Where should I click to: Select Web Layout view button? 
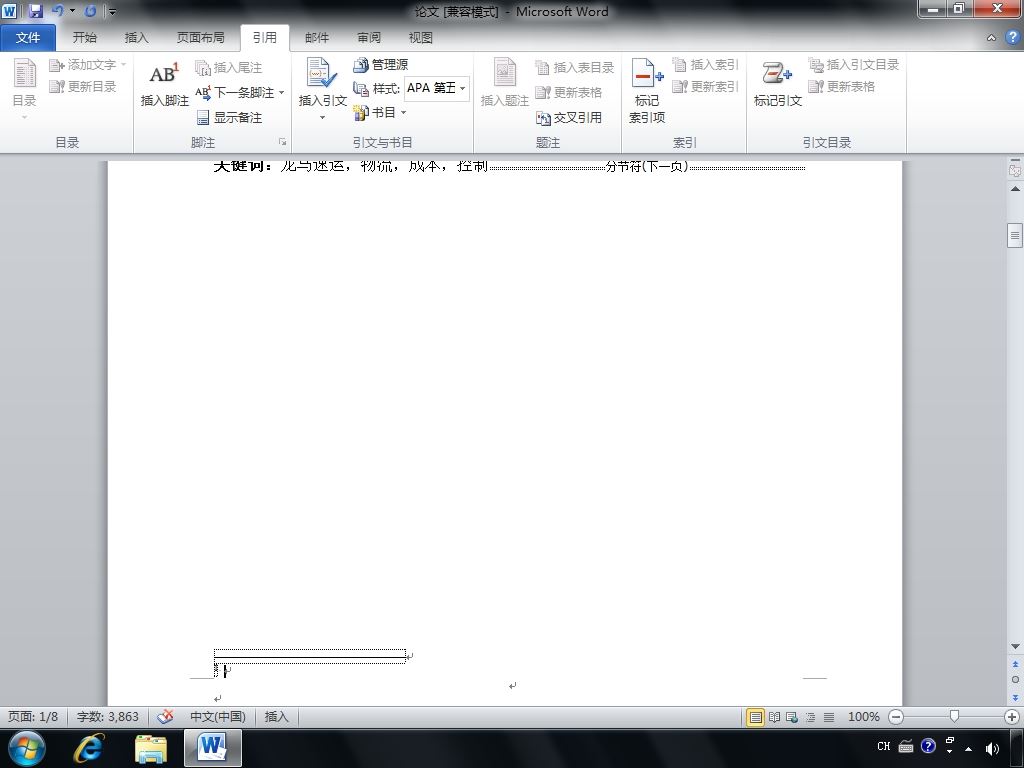792,717
